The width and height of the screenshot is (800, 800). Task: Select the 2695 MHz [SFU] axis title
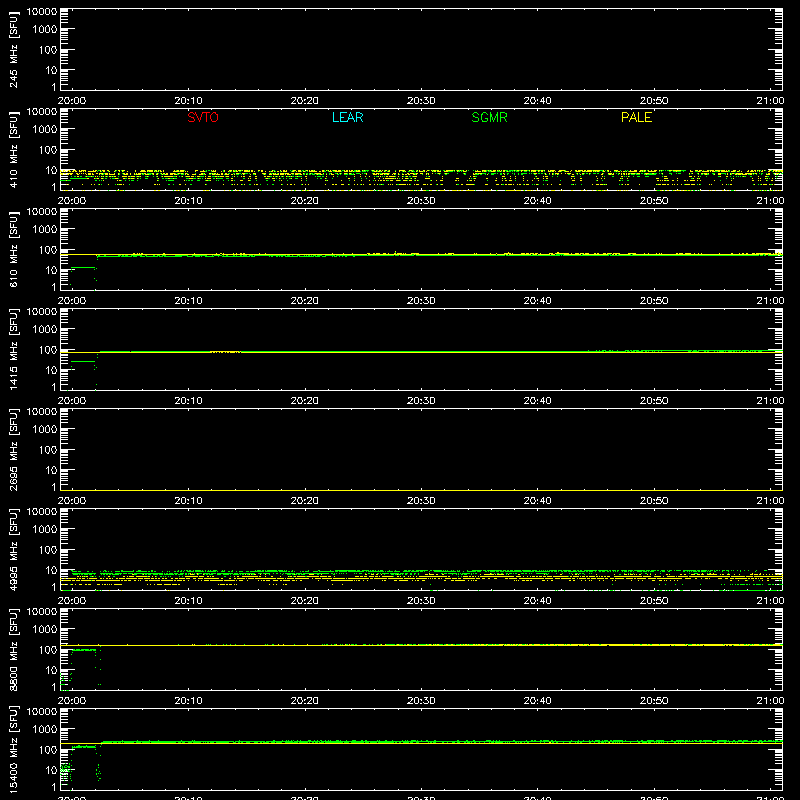[14, 449]
